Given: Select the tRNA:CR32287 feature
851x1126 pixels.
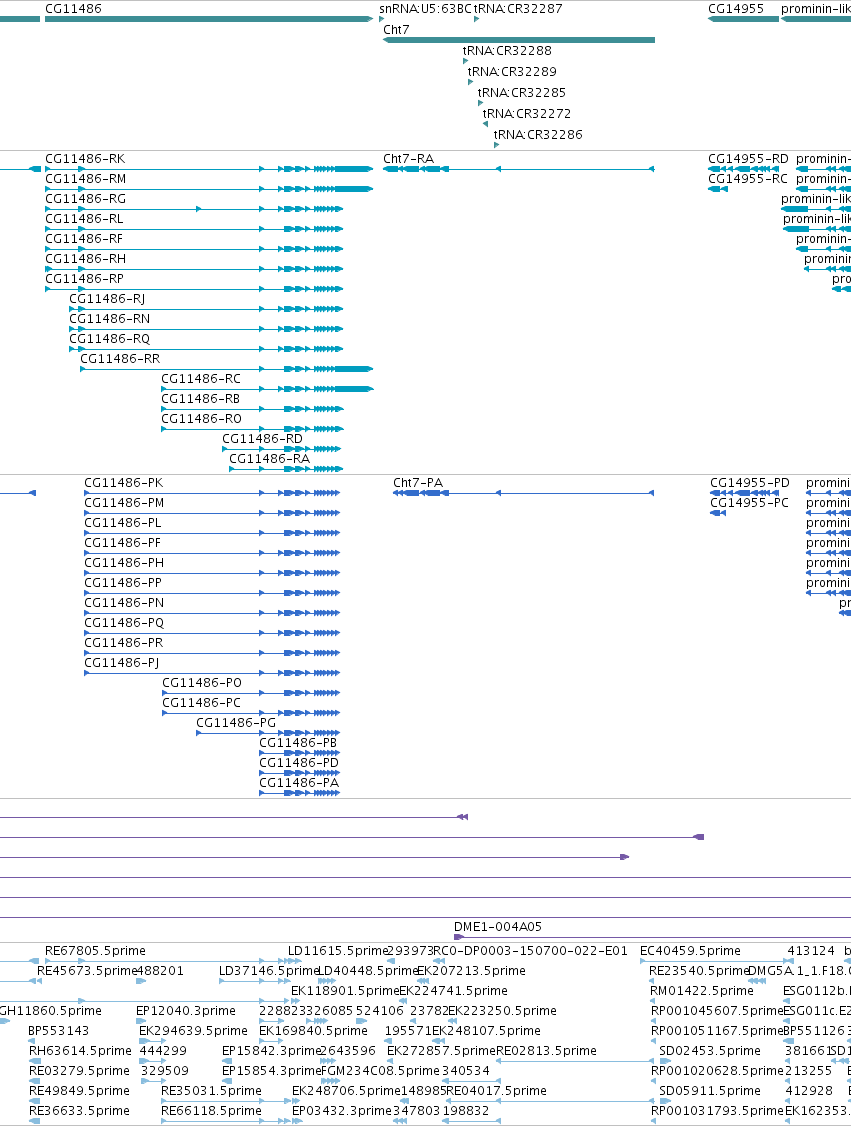Looking at the screenshot, I should 518,9.
